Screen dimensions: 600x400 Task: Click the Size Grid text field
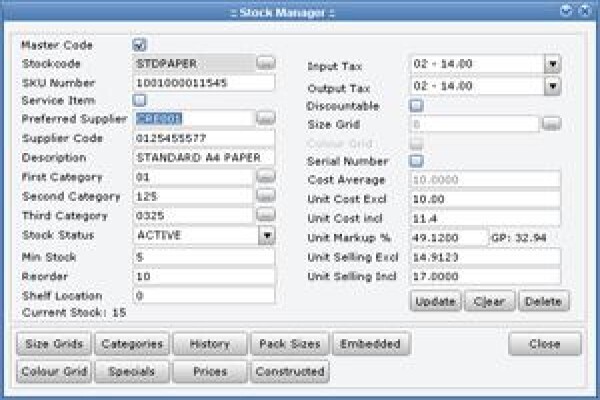click(474, 124)
